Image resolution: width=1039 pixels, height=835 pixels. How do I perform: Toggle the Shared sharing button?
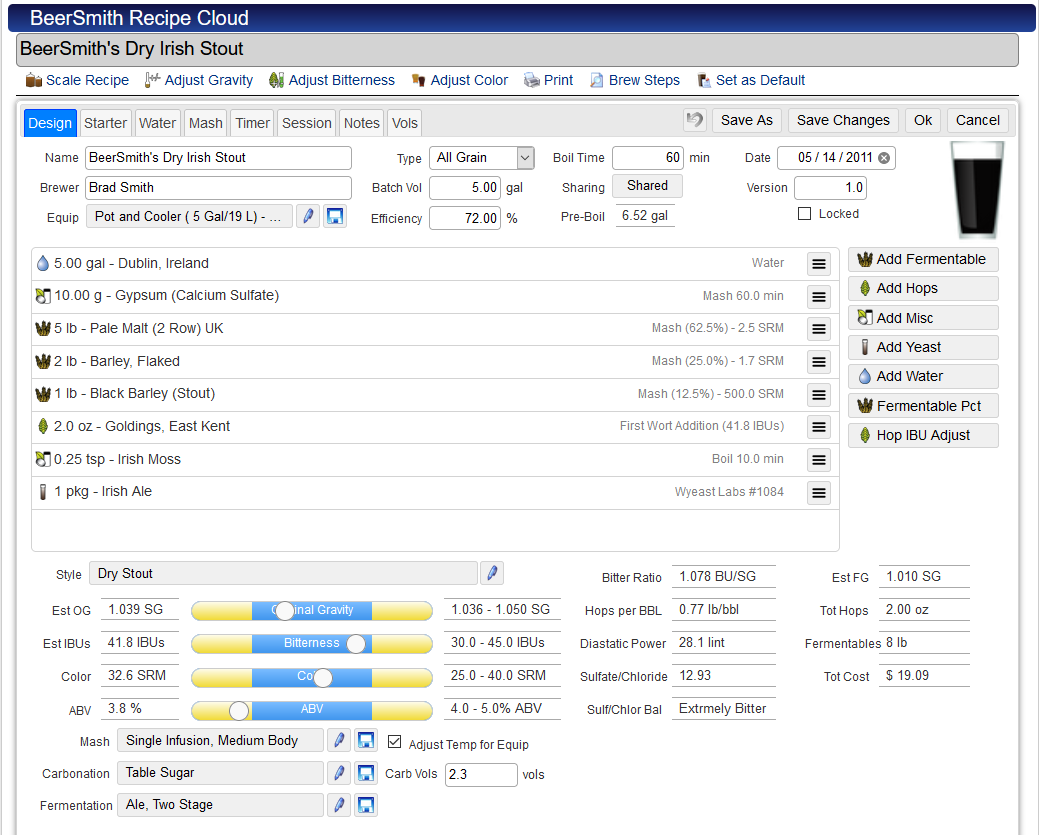click(647, 186)
